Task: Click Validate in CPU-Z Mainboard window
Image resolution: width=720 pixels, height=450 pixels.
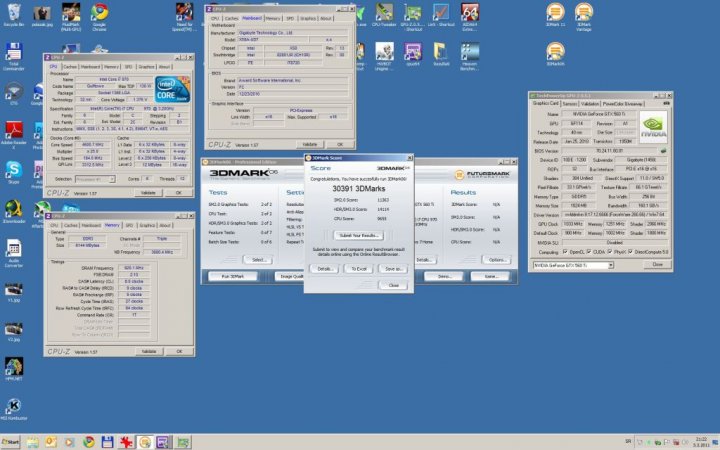Action: pos(309,144)
